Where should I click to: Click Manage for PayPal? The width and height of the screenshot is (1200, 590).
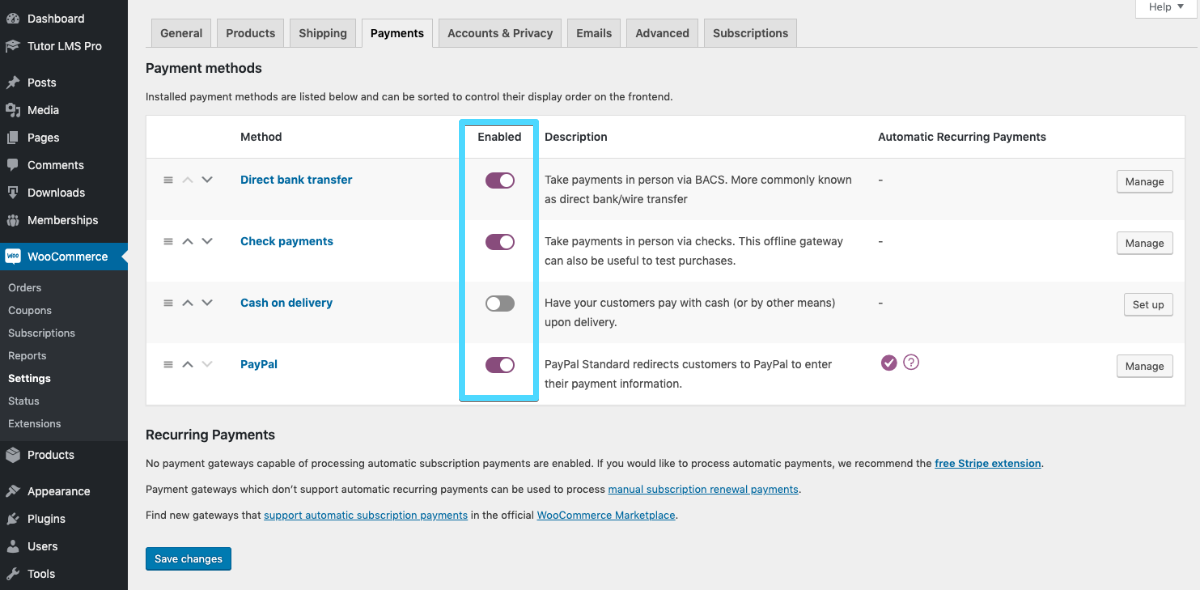point(1144,366)
